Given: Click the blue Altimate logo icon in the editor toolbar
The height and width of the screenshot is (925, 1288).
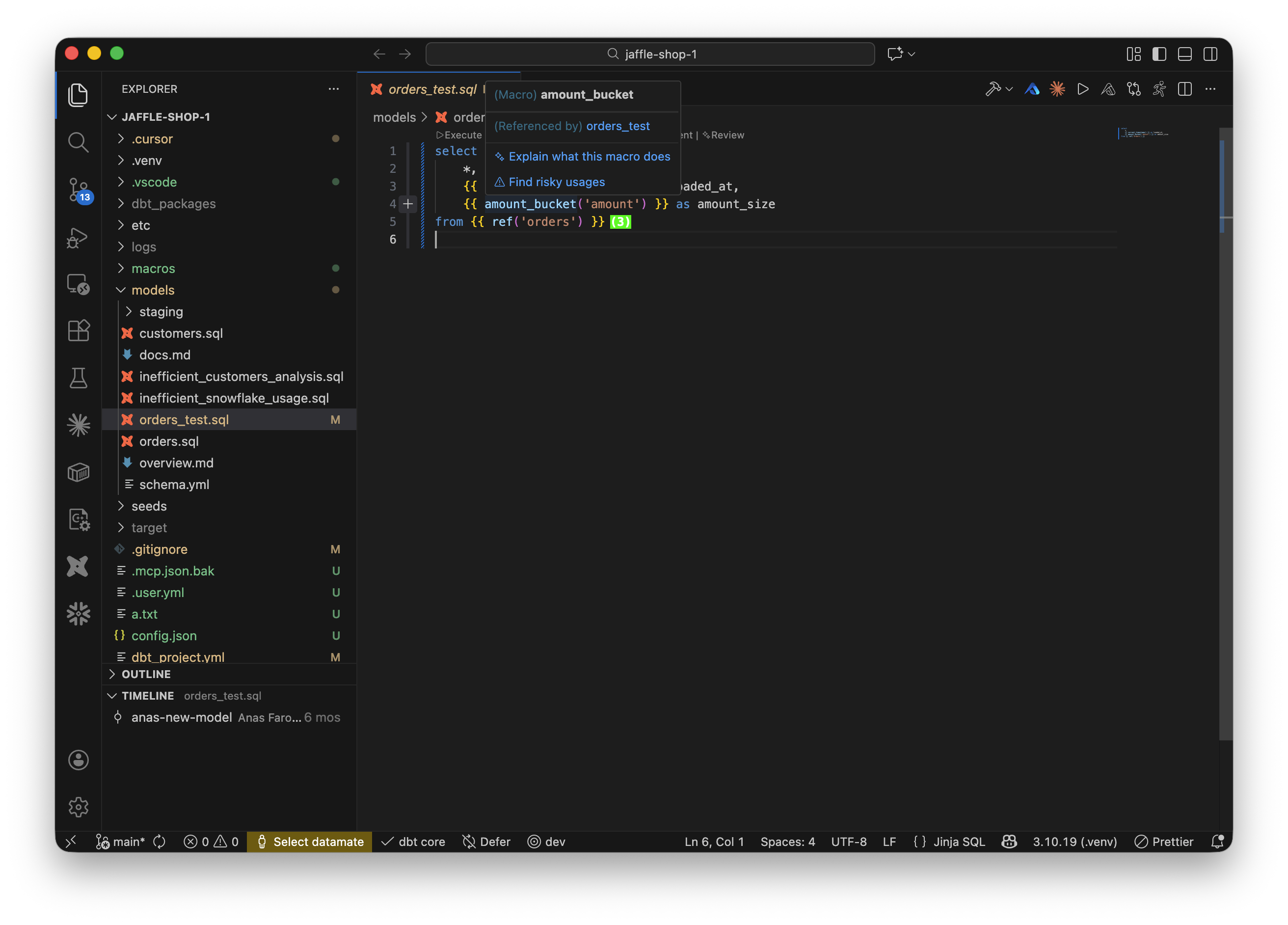Looking at the screenshot, I should (x=1032, y=89).
